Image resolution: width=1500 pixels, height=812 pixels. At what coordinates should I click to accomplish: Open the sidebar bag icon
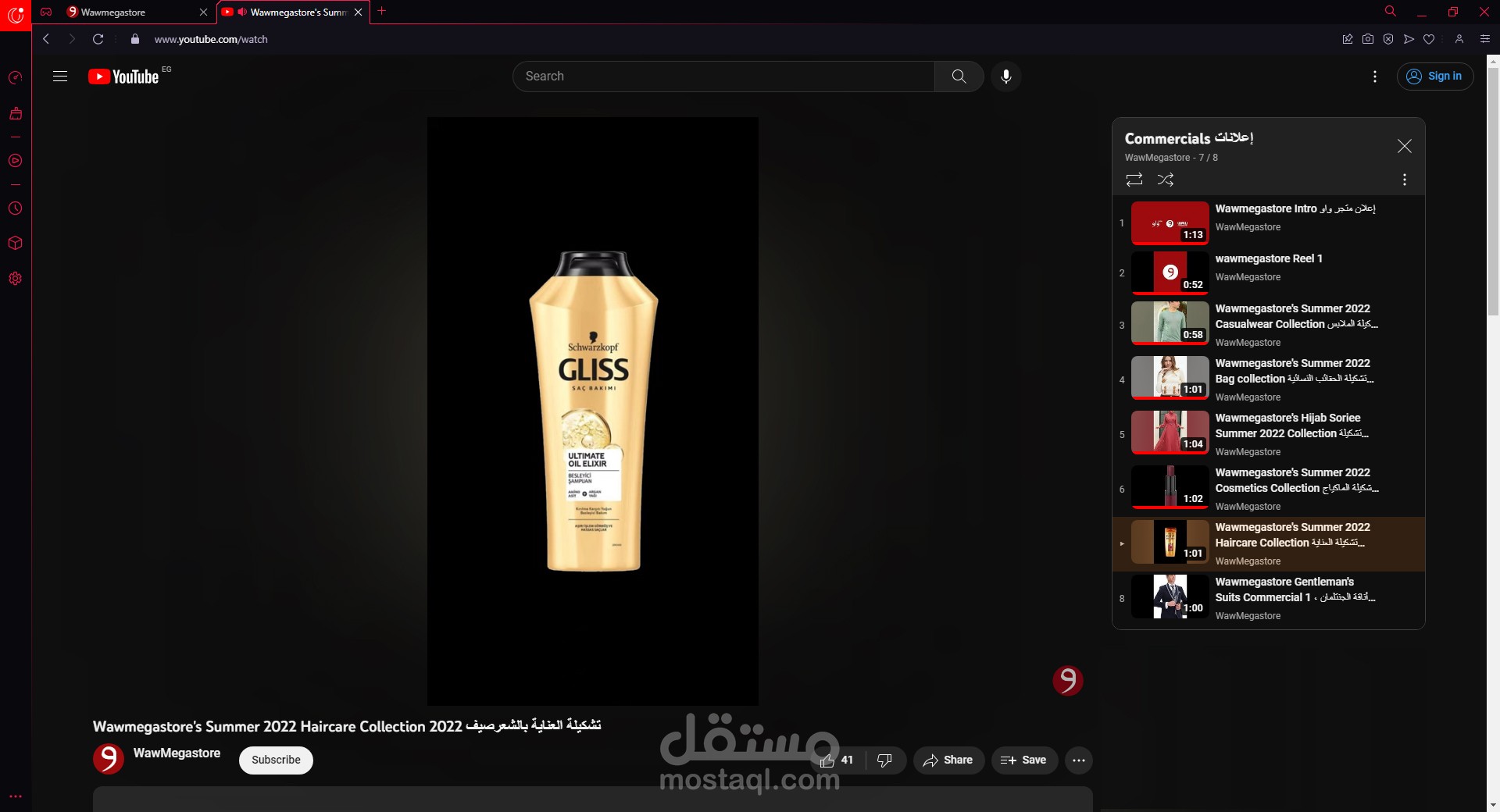15,114
